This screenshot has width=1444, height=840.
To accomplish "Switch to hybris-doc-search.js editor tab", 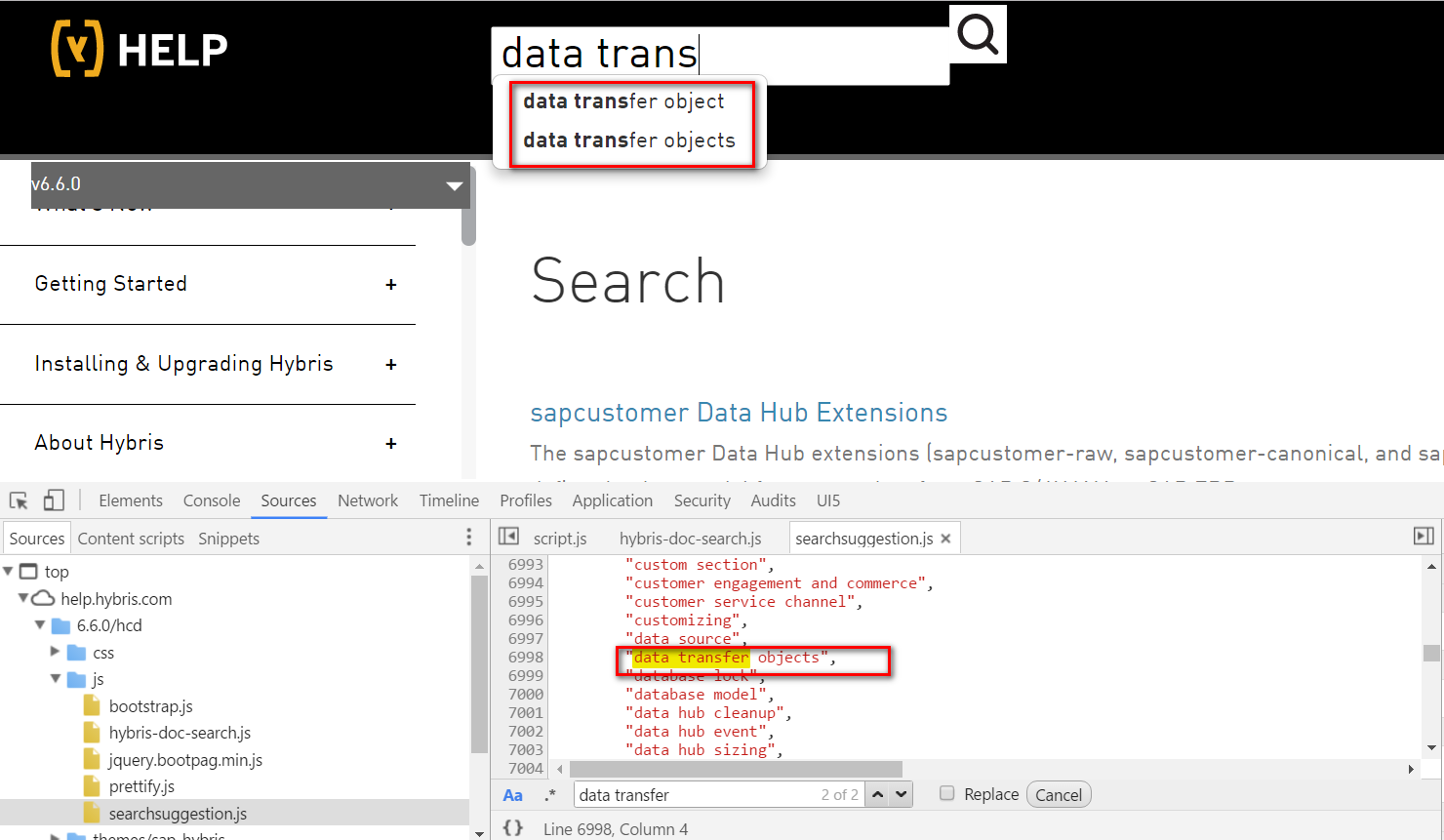I will (691, 539).
